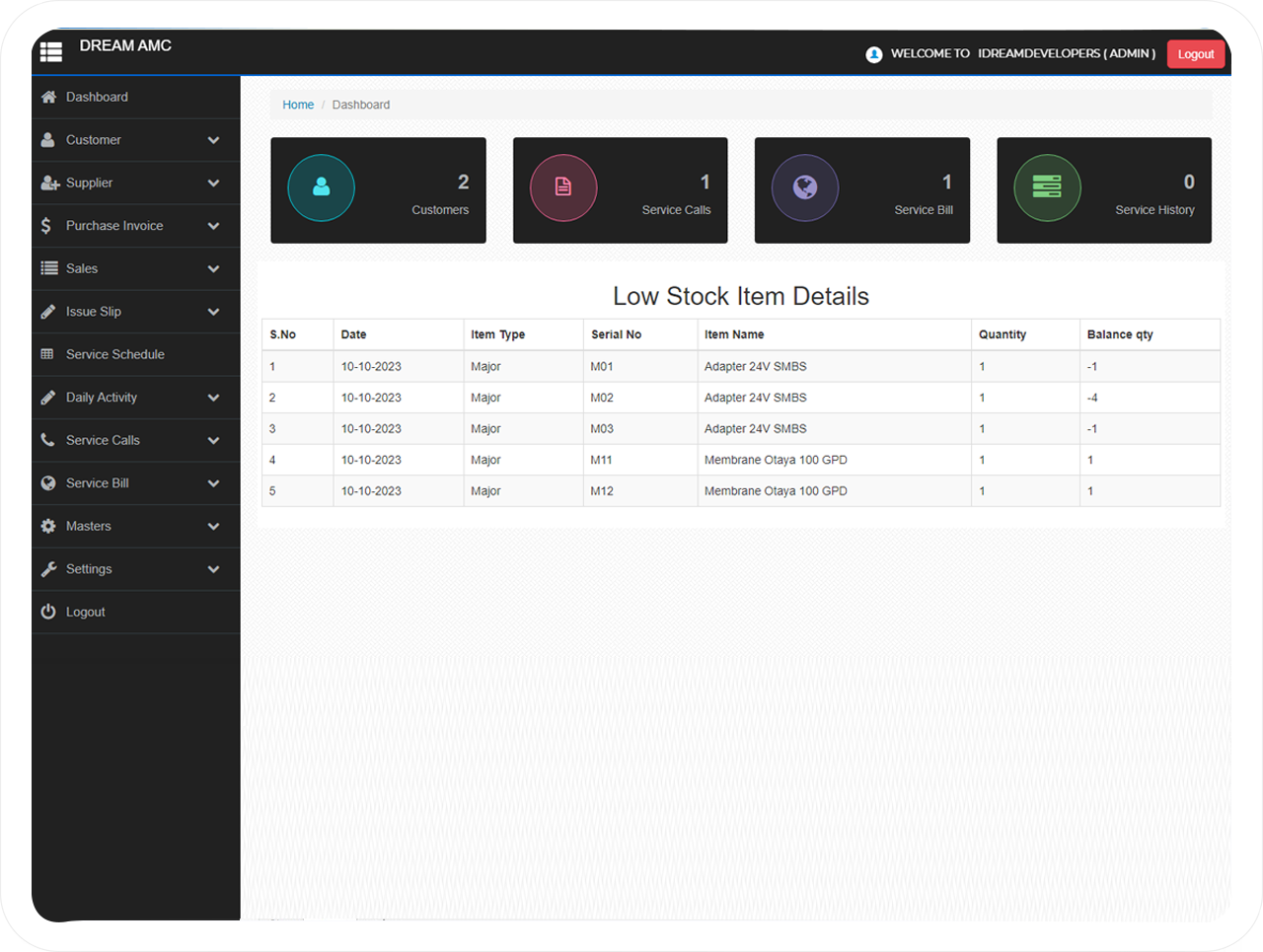Expand the Settings submenu arrow
The width and height of the screenshot is (1263, 952).
[213, 569]
